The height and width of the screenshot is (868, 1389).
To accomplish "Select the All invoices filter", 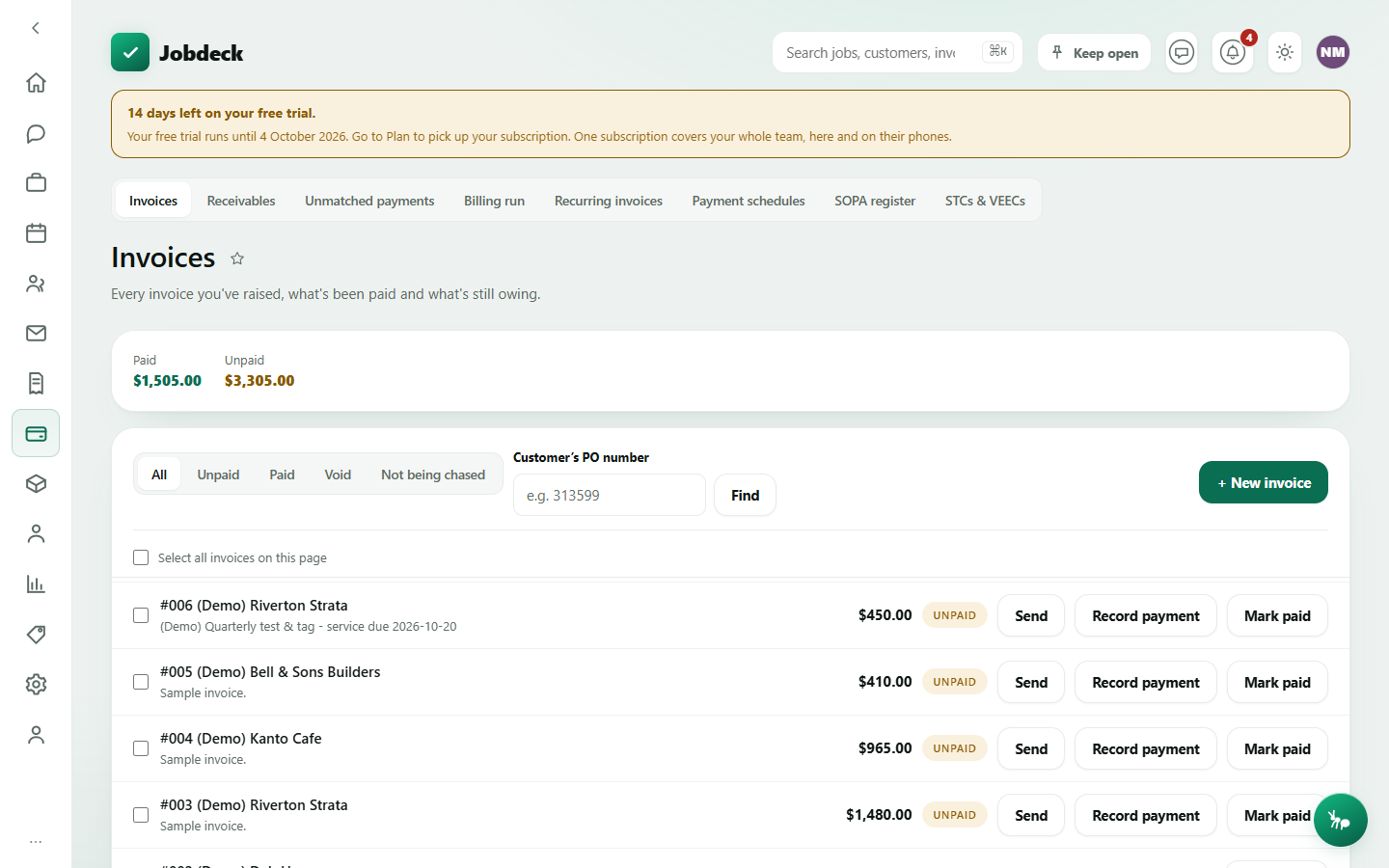I will (x=159, y=475).
